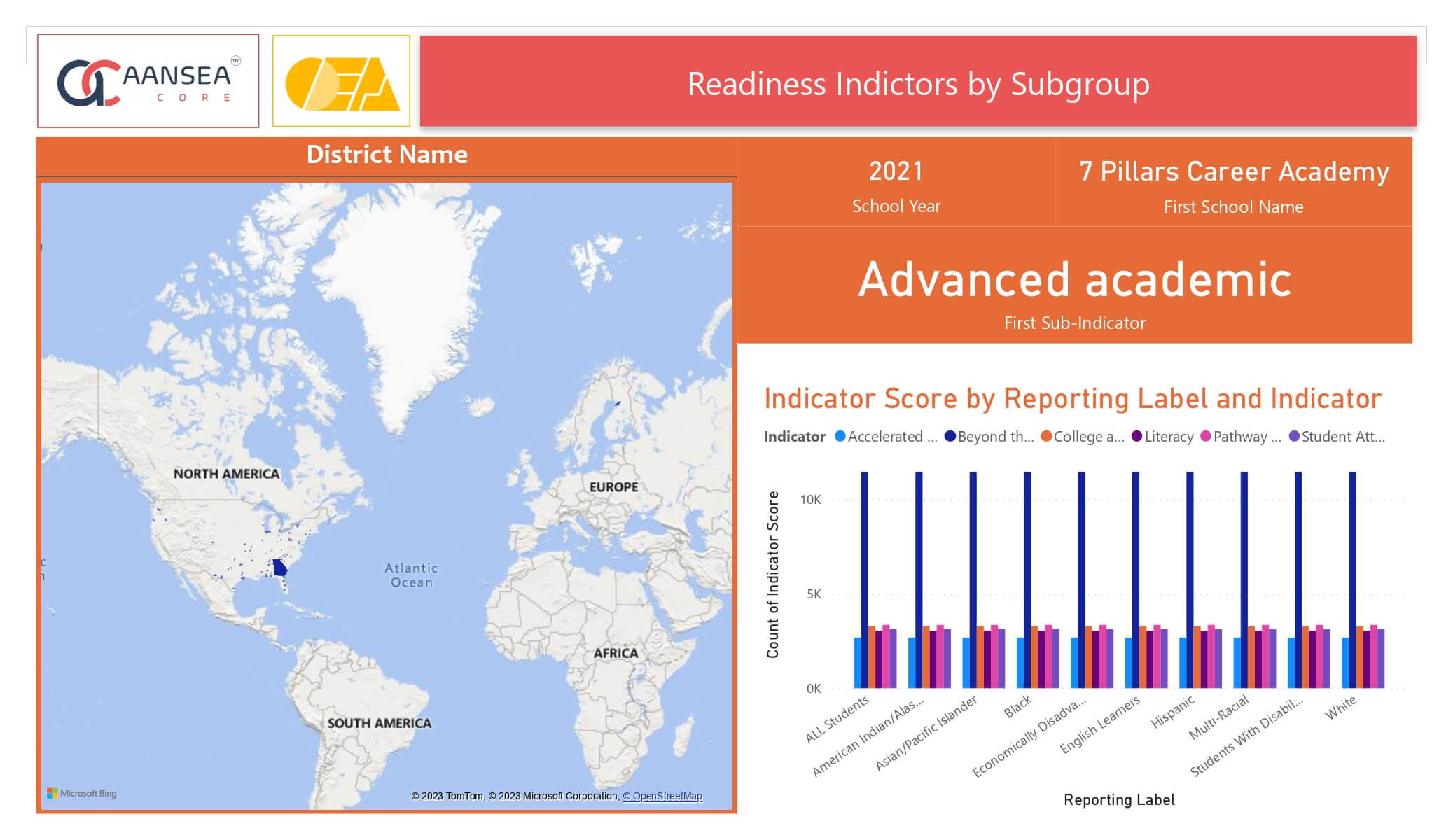Click the EUROPE map label

point(613,486)
